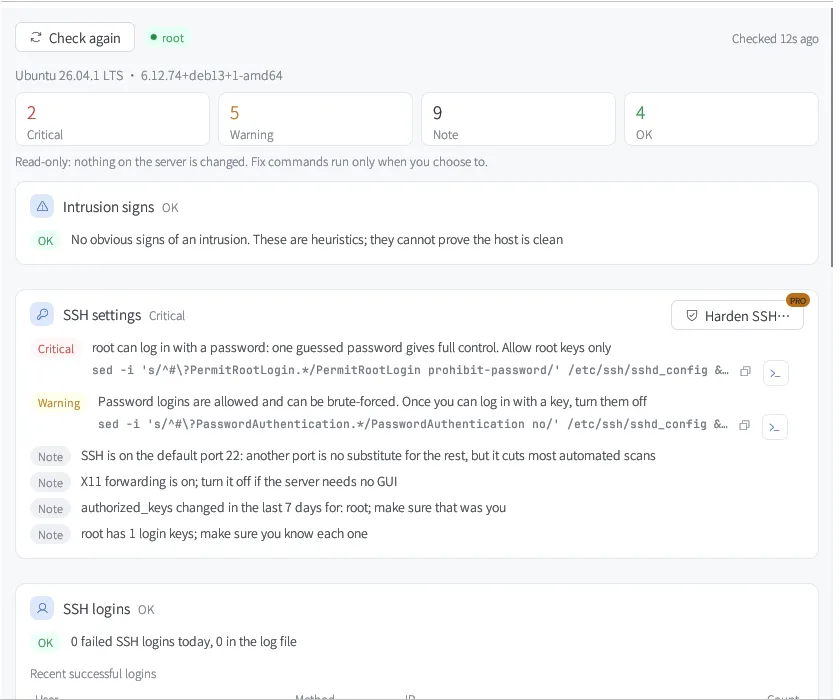This screenshot has height=700, width=840.
Task: Click the 'Recent successful logins' label
Action: point(93,674)
